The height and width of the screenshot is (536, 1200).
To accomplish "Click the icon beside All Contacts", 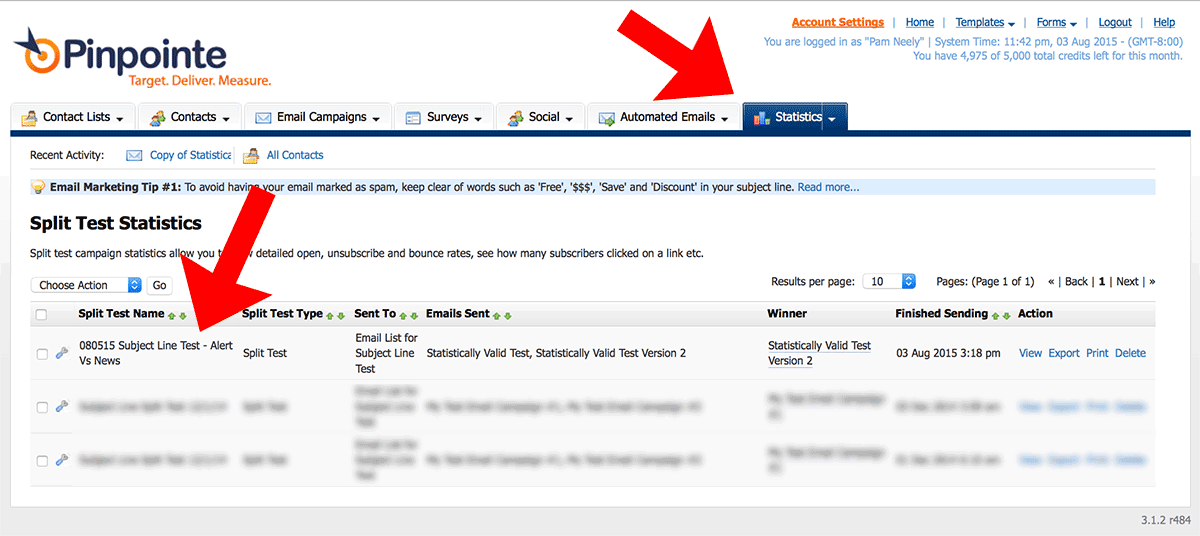I will coord(251,155).
